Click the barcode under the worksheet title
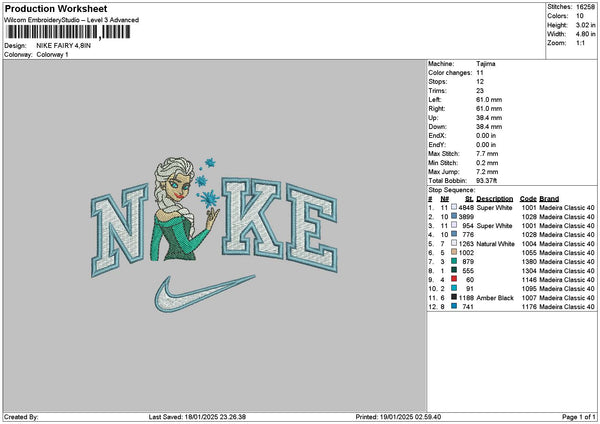The image size is (600, 424). pos(68,32)
